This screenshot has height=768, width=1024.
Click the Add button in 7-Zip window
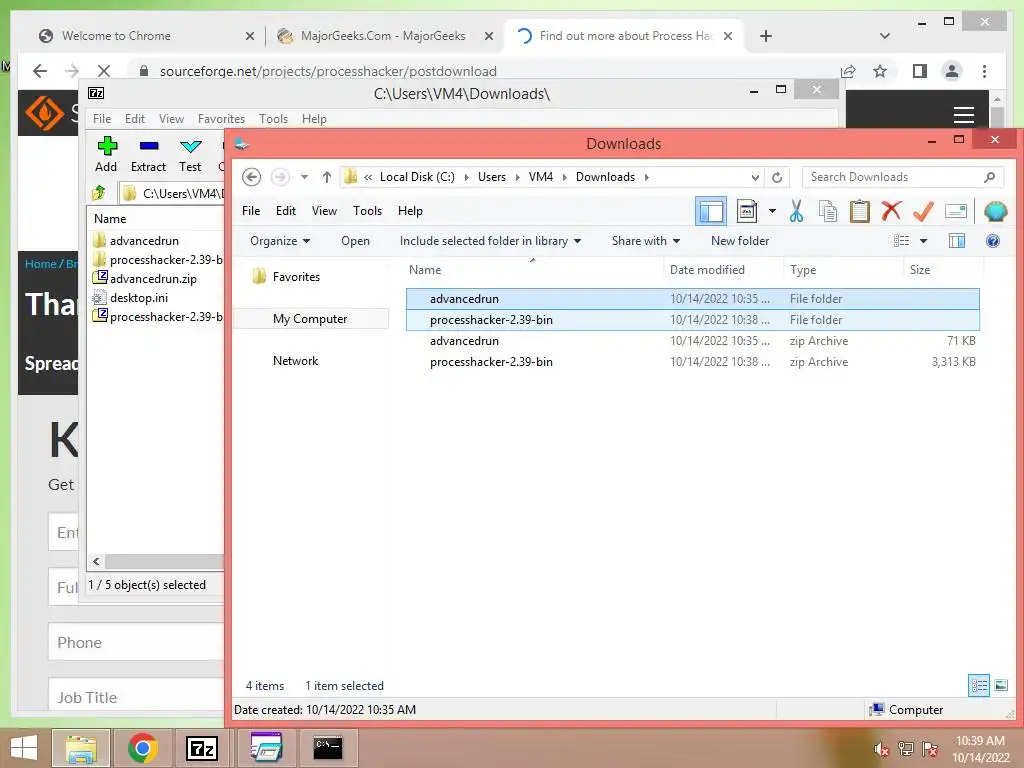pos(106,155)
